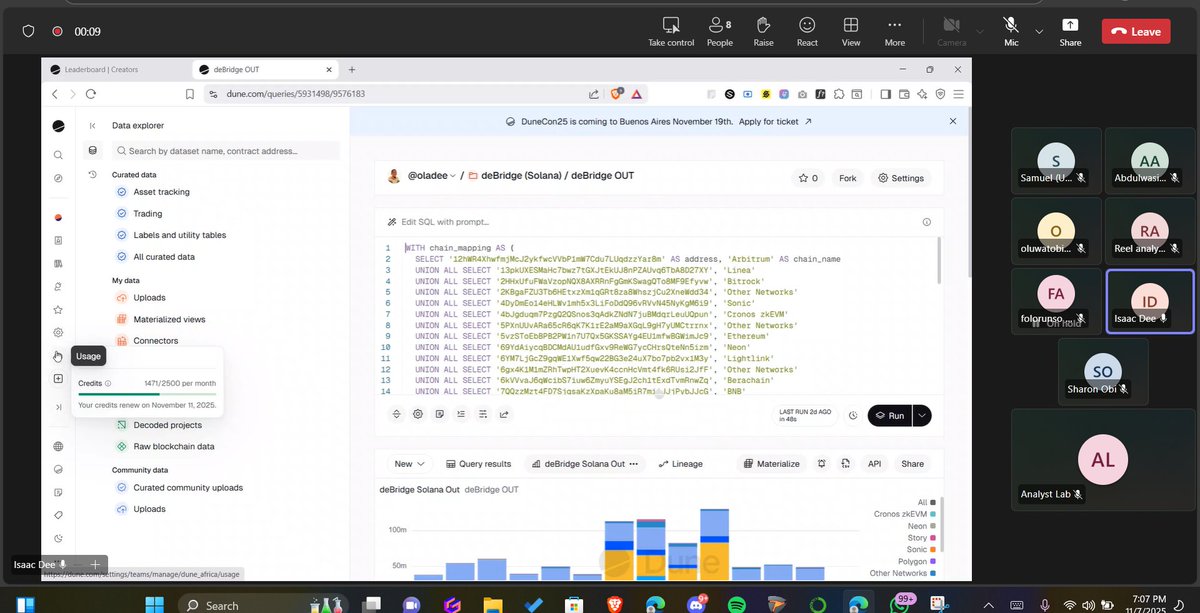Click the run history clock icon next to Run
This screenshot has height=613, width=1200.
(x=853, y=415)
